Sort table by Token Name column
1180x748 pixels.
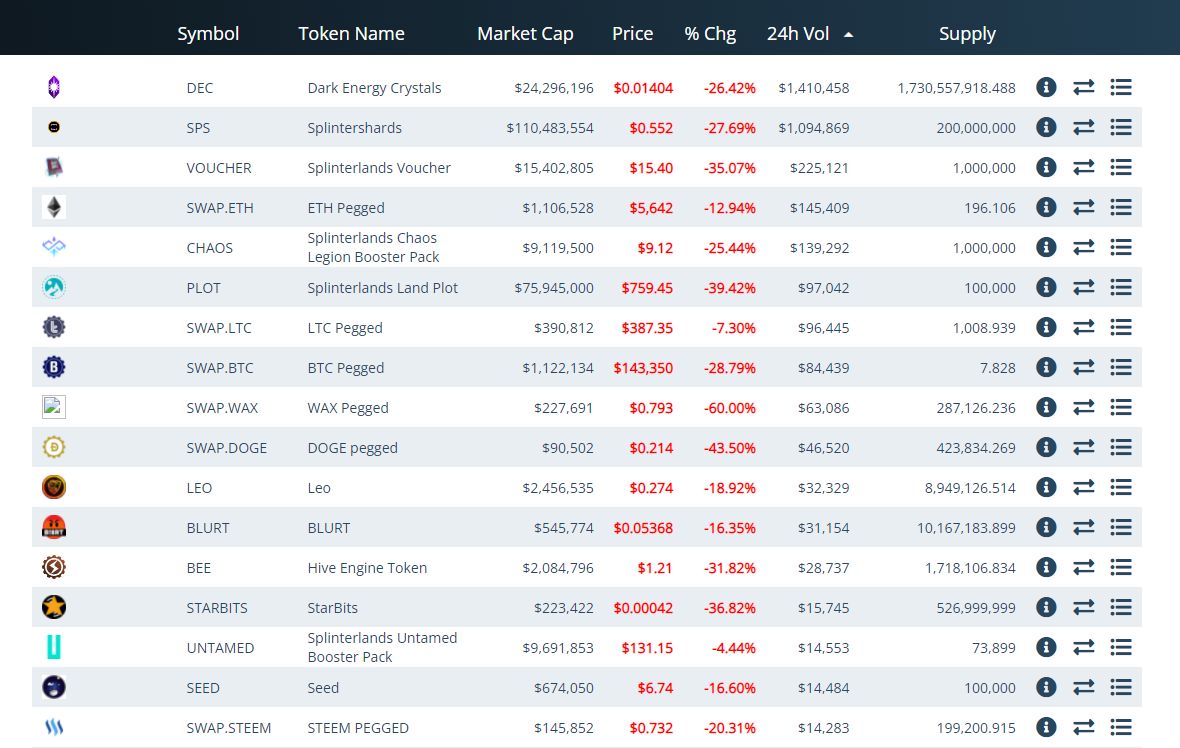pyautogui.click(x=351, y=34)
